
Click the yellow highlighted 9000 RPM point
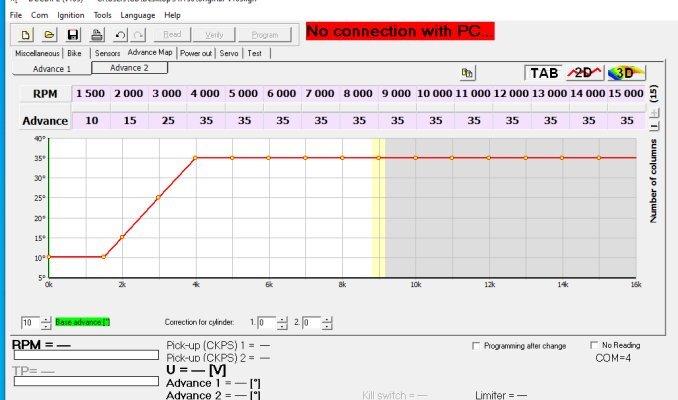379,158
